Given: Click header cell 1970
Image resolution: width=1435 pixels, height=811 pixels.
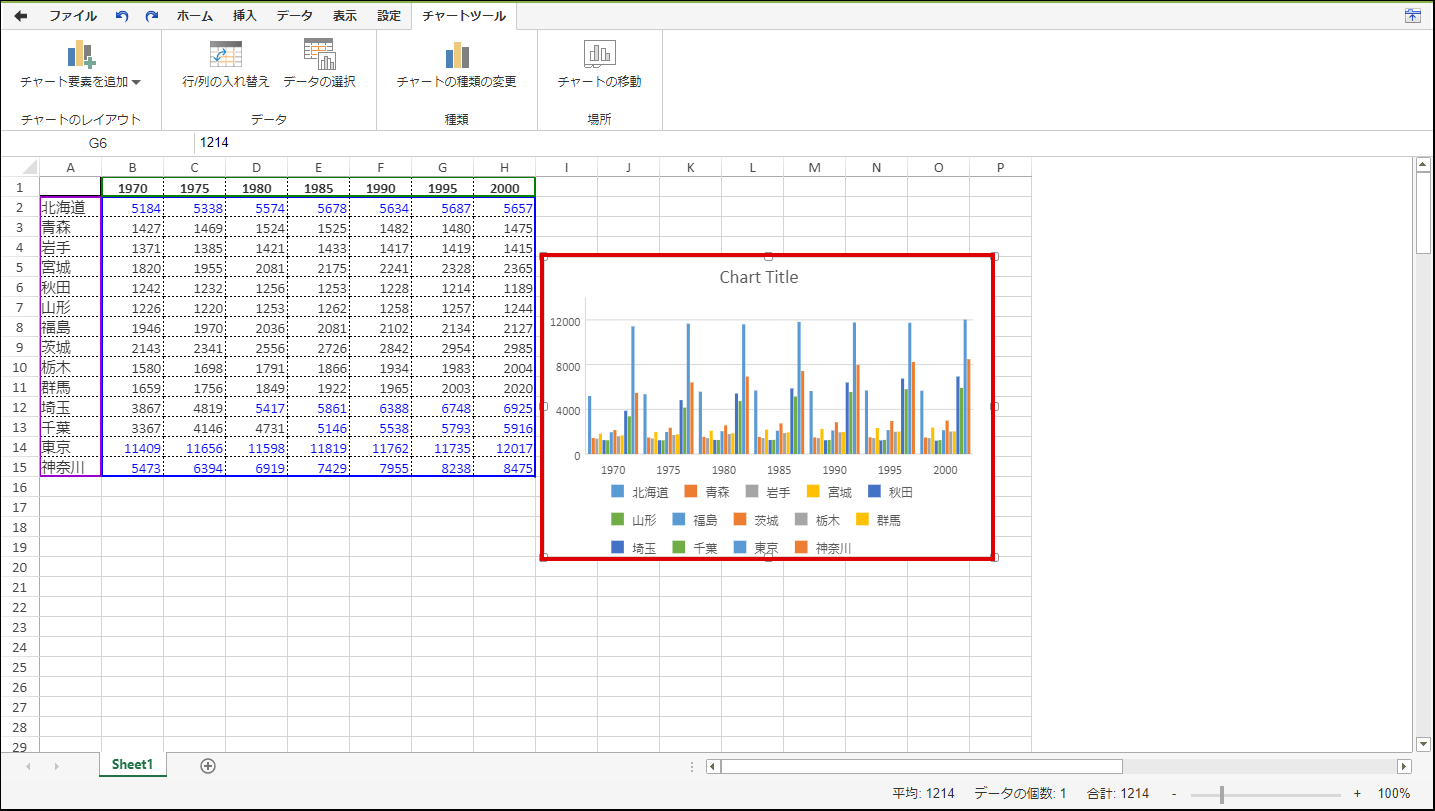Looking at the screenshot, I should pos(132,187).
